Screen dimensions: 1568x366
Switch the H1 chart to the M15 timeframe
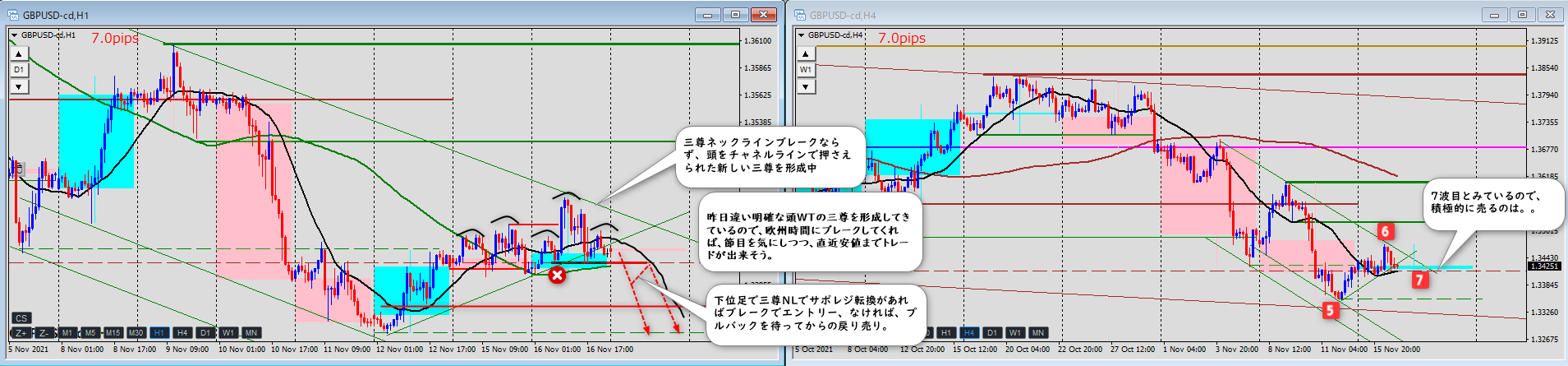point(113,333)
